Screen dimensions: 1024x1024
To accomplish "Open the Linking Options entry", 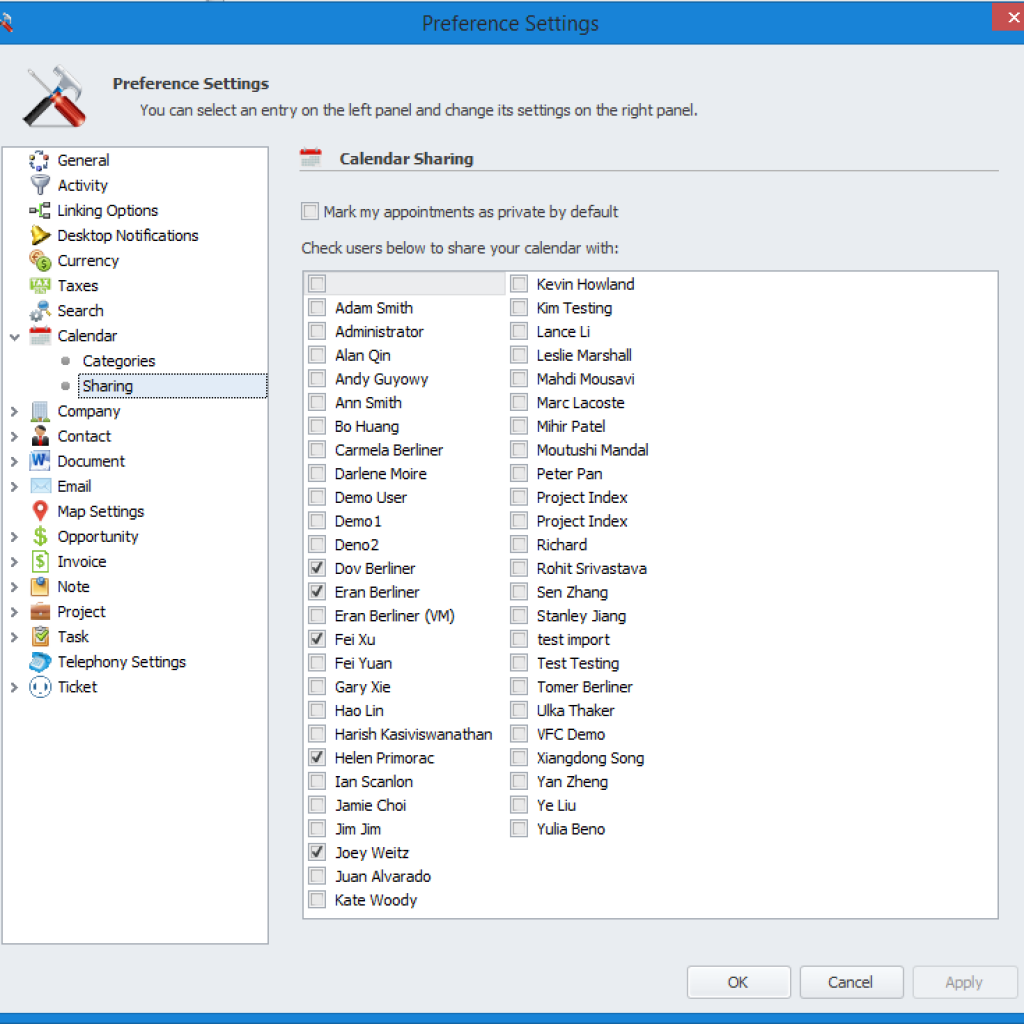I will (x=107, y=211).
